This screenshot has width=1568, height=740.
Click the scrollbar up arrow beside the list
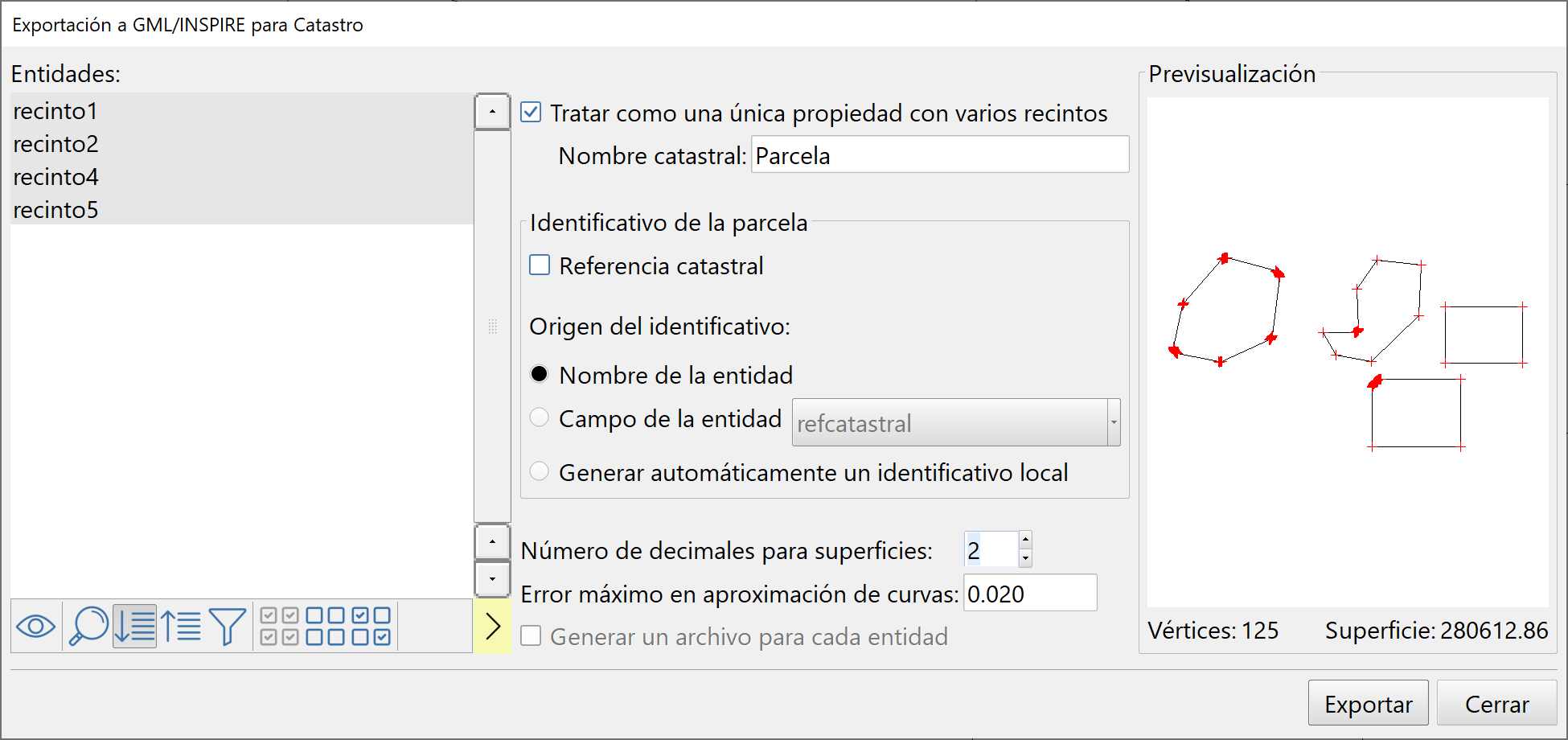coord(492,111)
